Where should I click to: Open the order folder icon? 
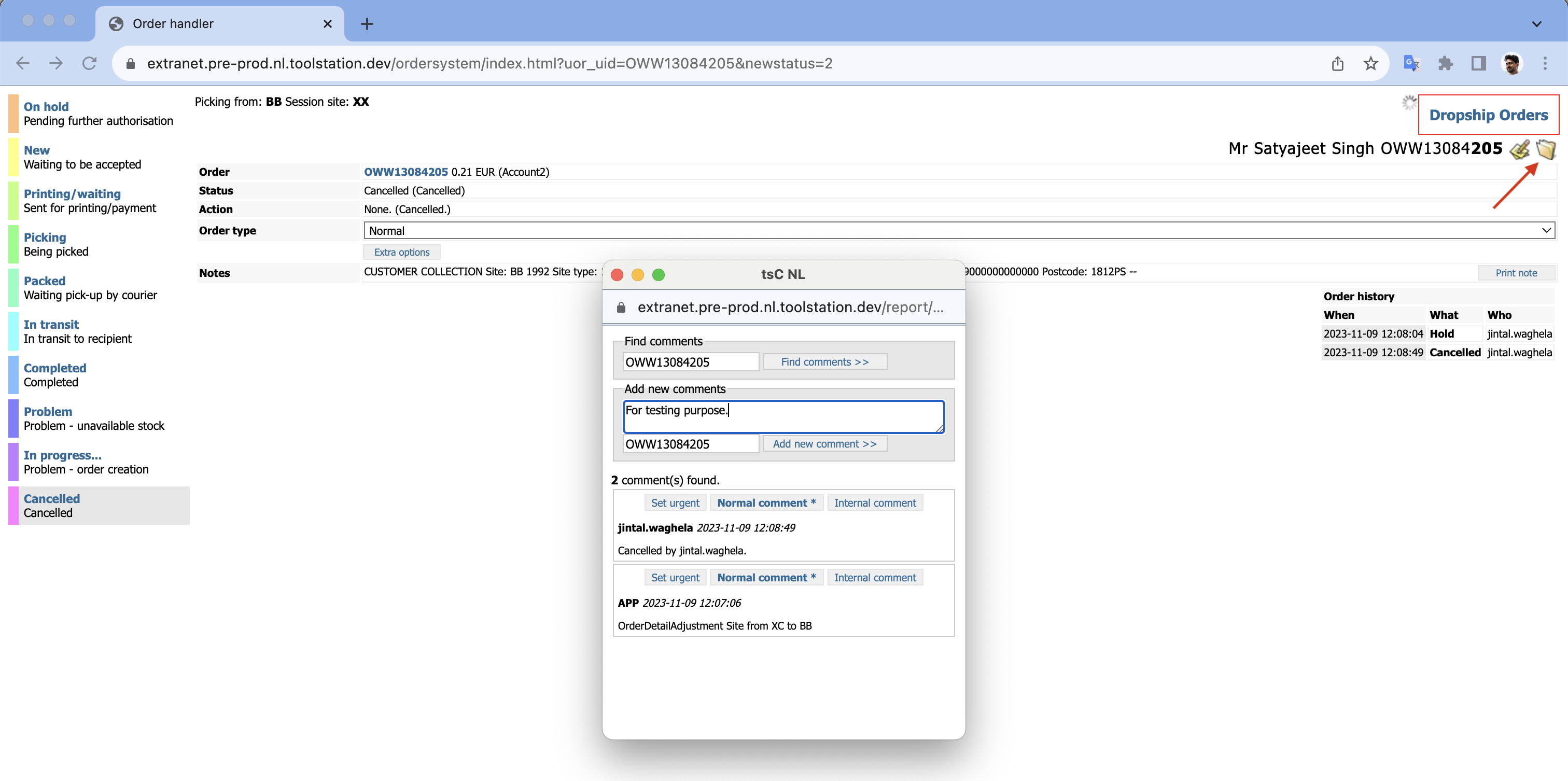click(x=1546, y=149)
